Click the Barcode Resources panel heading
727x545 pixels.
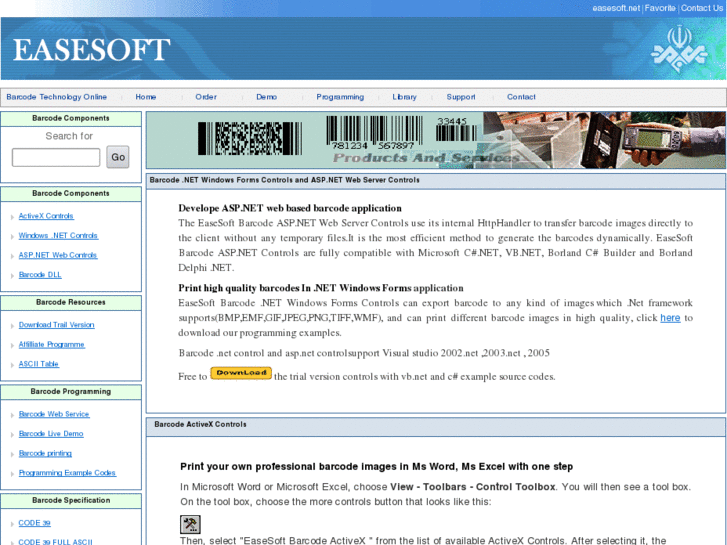tap(71, 302)
